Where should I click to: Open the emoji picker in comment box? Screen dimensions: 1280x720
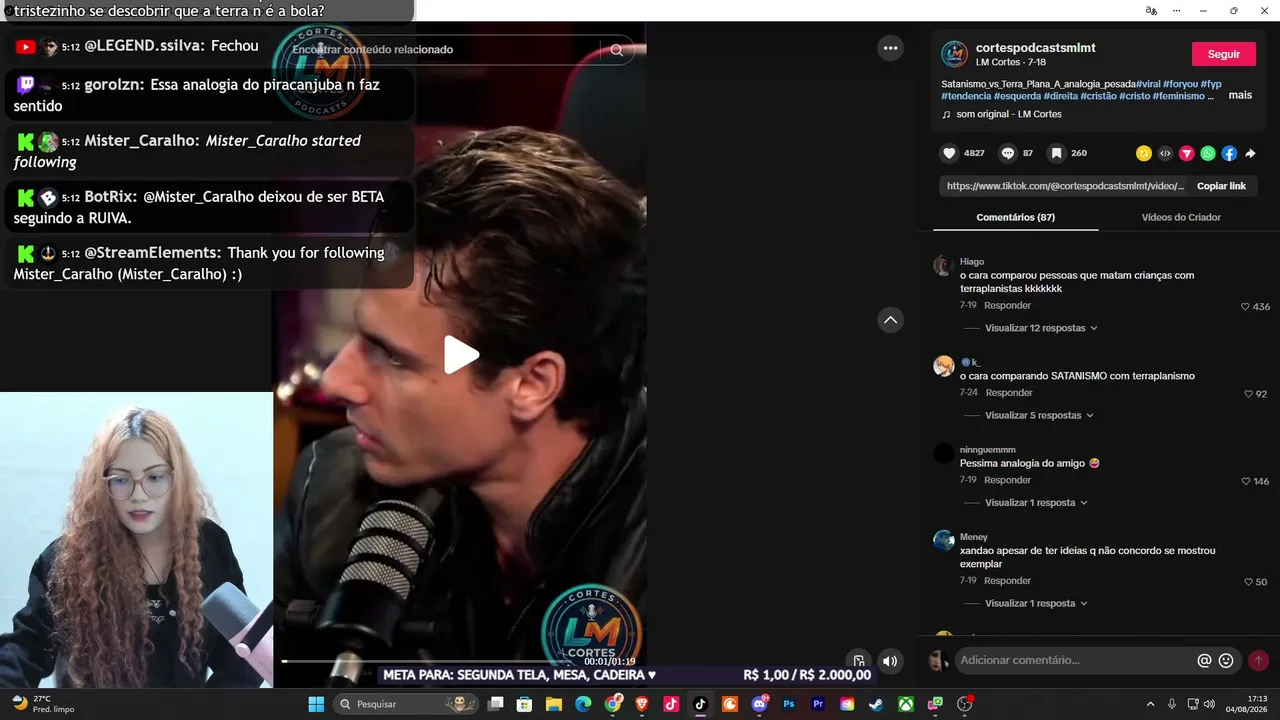(1226, 661)
